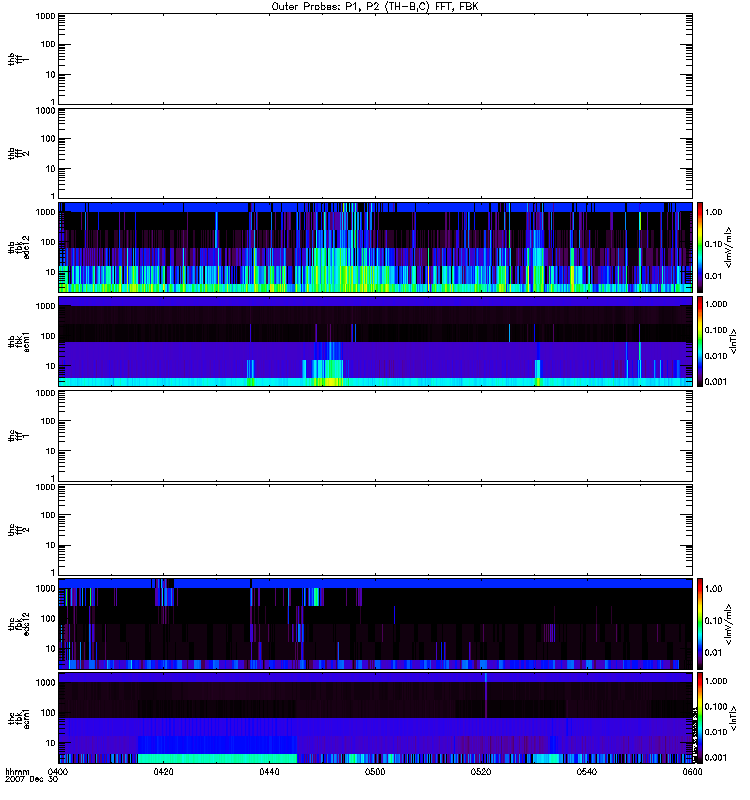Select the 0500 time axis label
750x800 pixels.
point(376,772)
